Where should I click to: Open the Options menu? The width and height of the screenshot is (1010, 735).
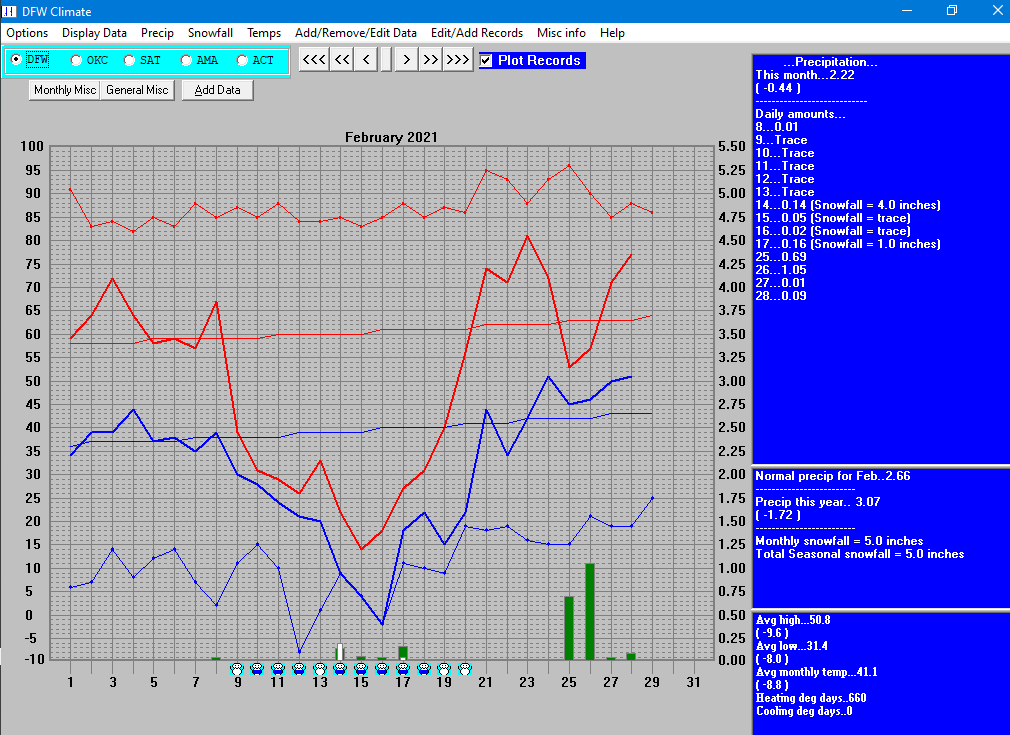[27, 33]
